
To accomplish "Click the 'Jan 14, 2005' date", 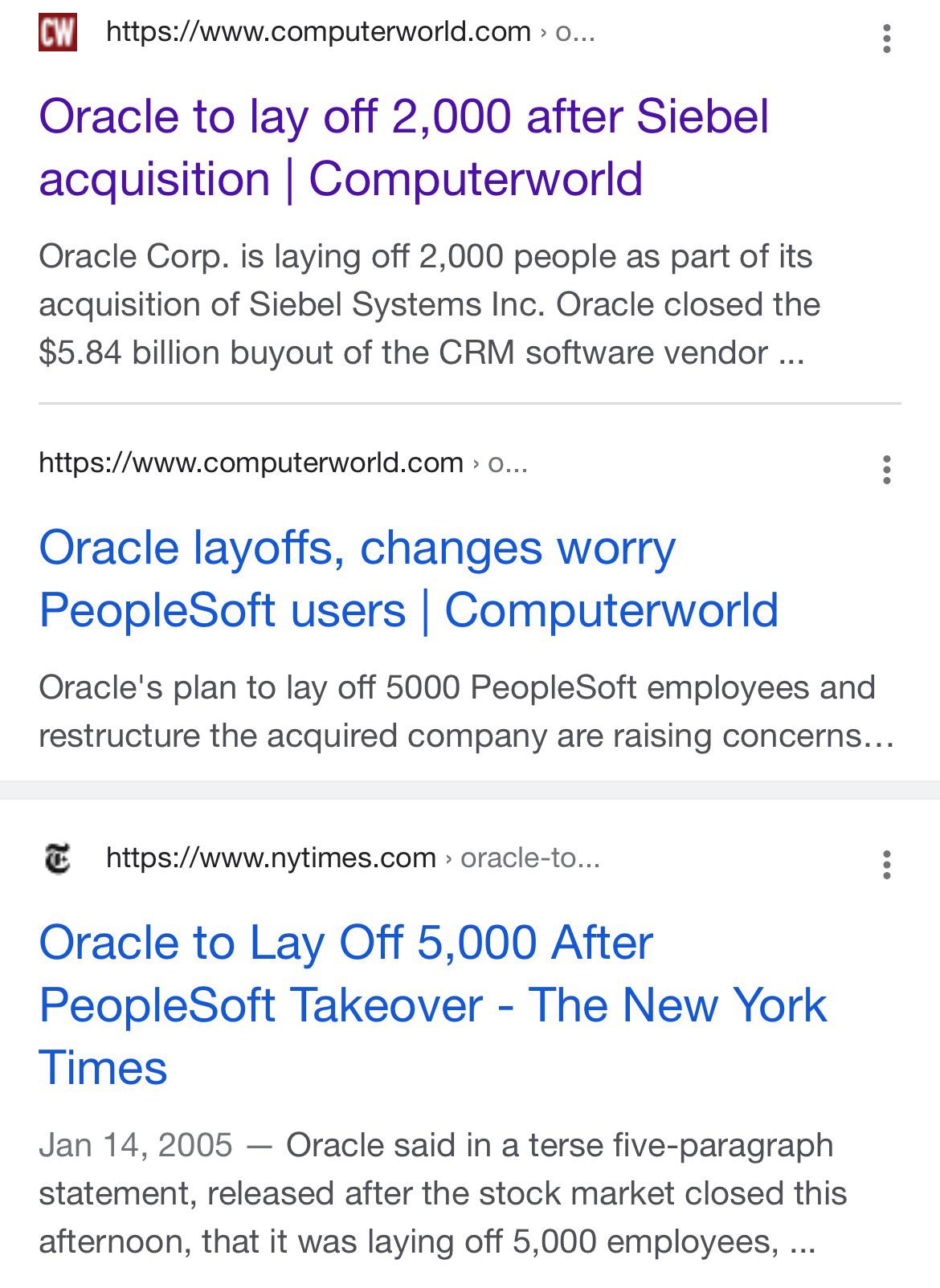I will pyautogui.click(x=136, y=1145).
